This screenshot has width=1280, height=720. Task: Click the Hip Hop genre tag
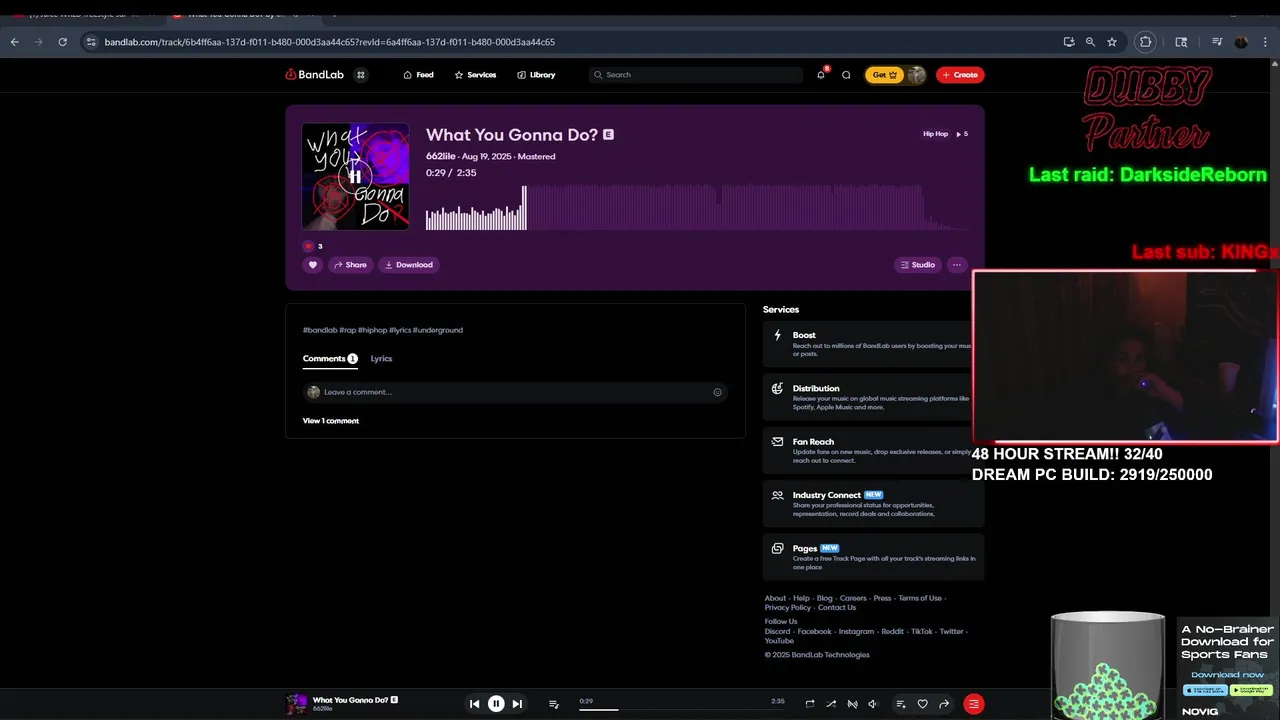point(935,134)
